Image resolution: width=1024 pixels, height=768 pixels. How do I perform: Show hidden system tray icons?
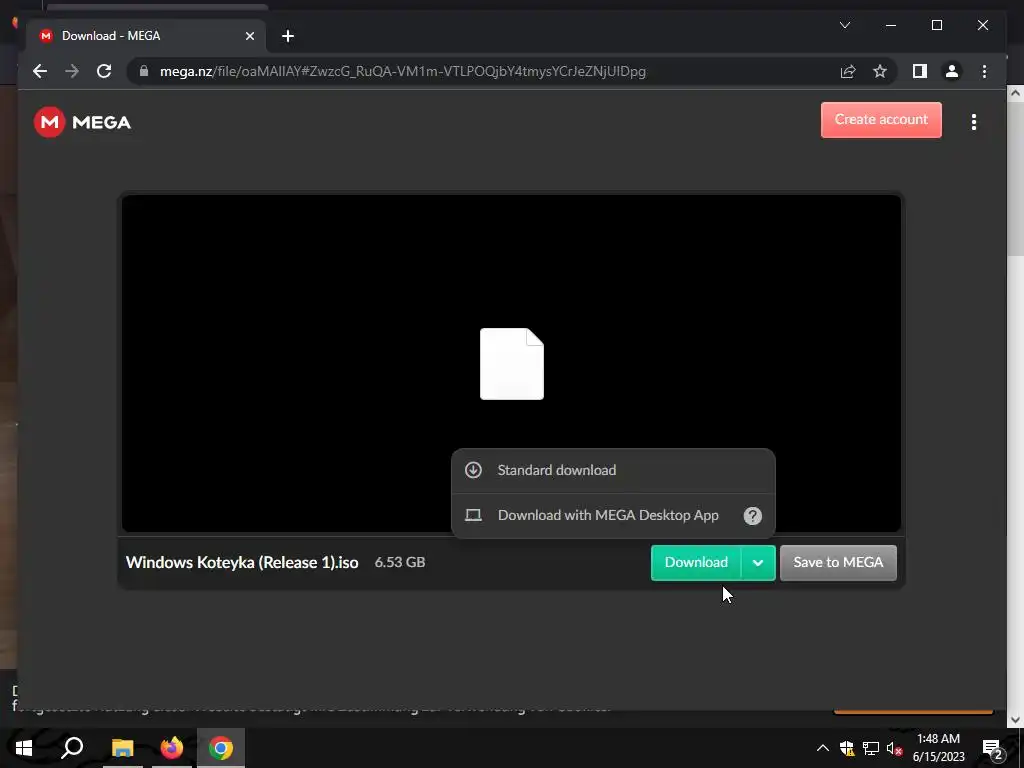822,748
